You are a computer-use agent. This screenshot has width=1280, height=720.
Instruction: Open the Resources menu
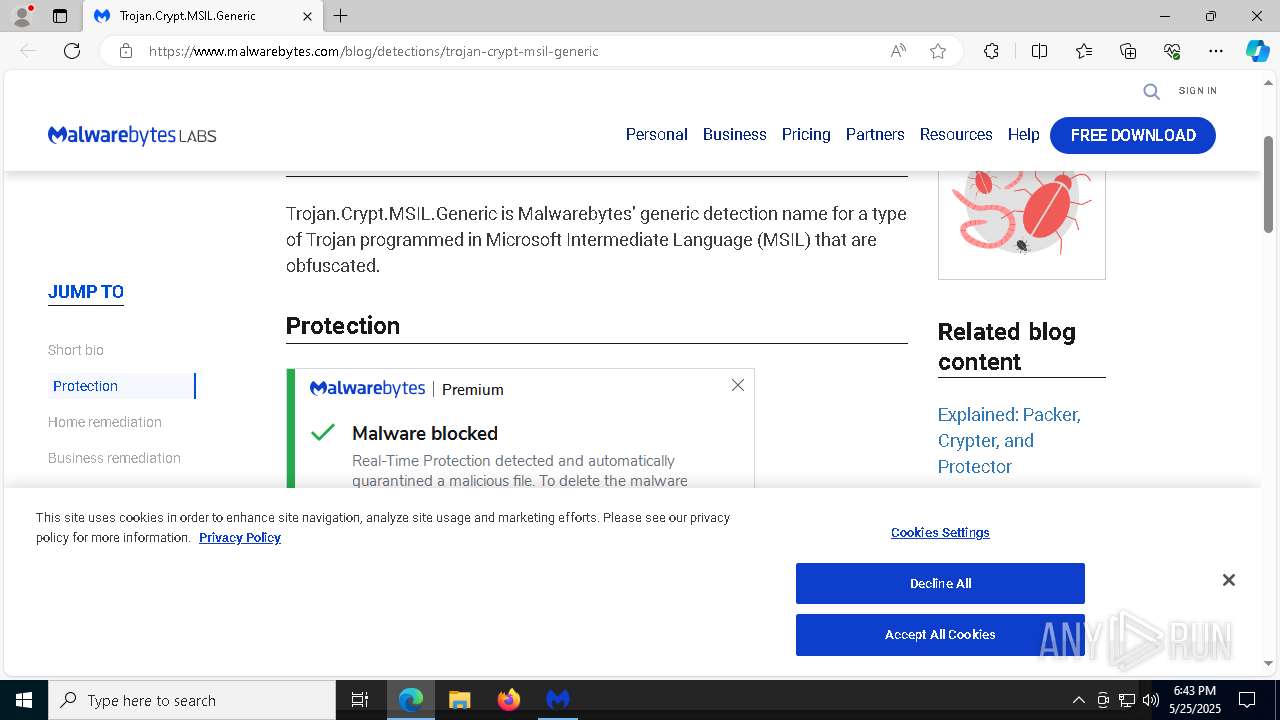coord(956,135)
